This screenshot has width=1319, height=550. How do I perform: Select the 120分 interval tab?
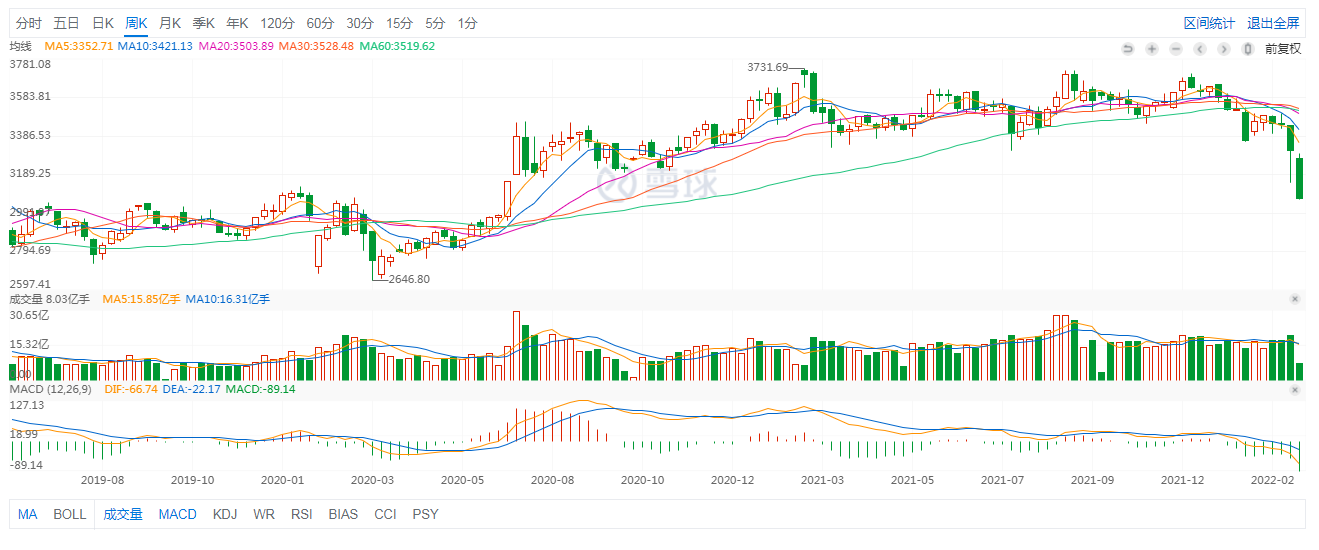(277, 23)
